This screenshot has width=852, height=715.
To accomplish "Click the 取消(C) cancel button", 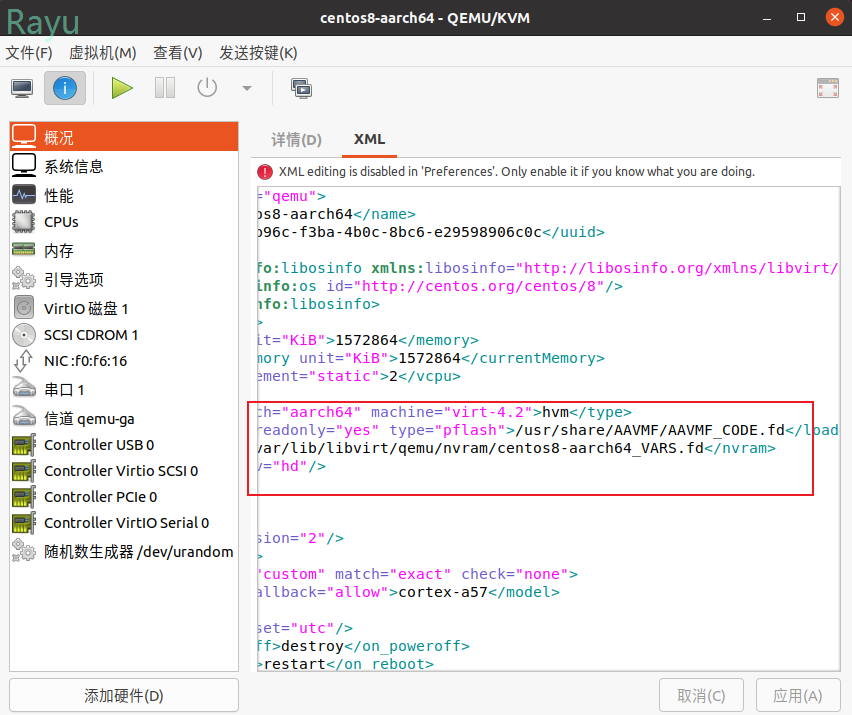I will tap(701, 695).
